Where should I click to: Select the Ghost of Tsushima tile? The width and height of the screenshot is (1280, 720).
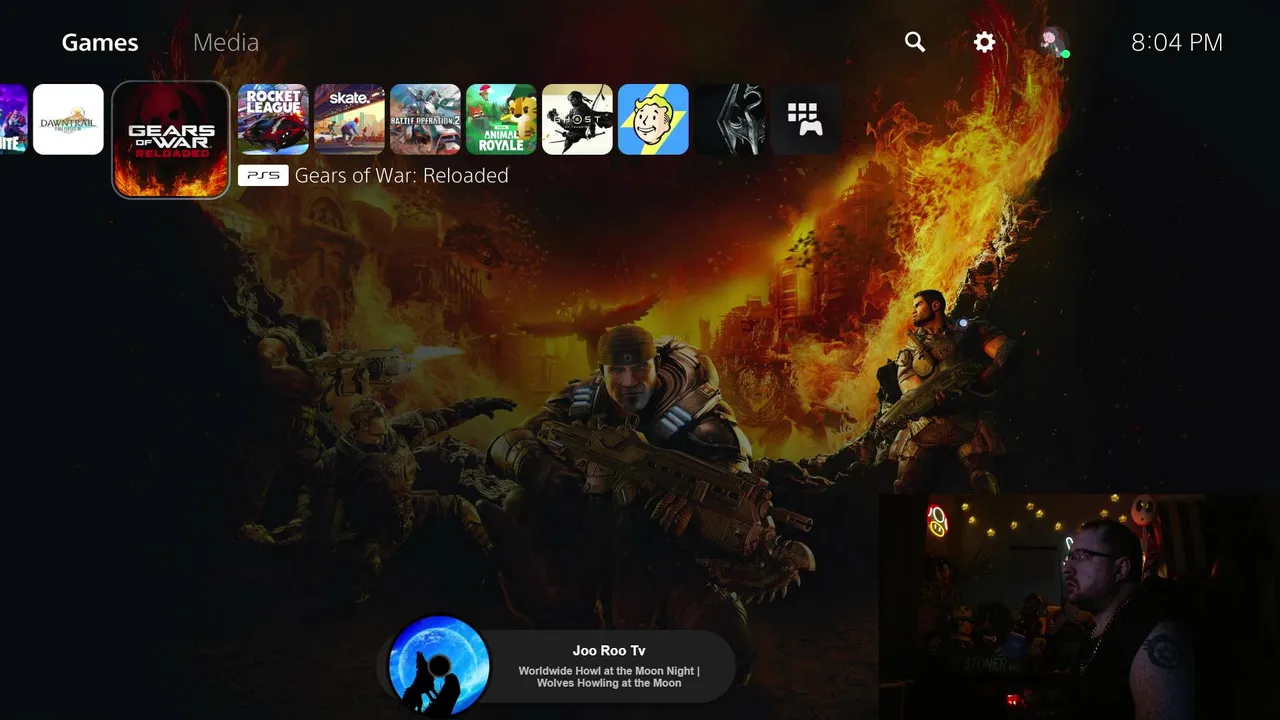577,119
